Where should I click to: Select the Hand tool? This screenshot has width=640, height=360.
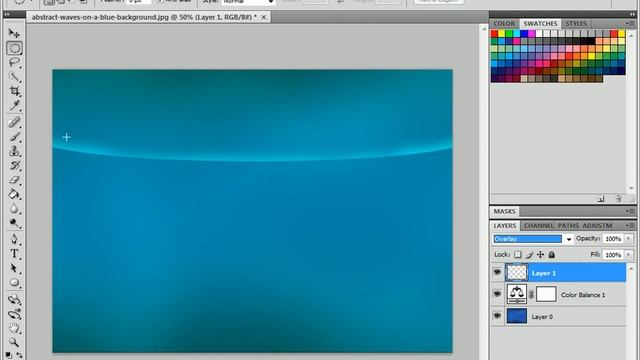tap(14, 328)
